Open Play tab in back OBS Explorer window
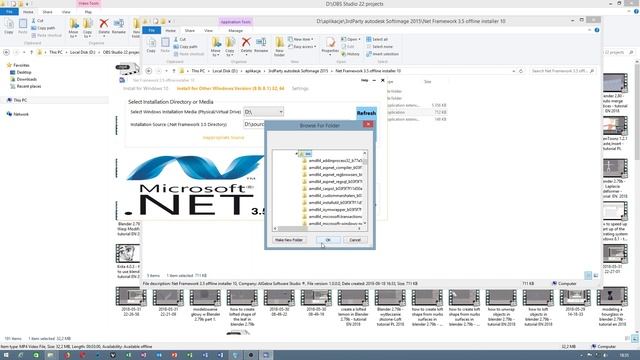 [88, 12]
